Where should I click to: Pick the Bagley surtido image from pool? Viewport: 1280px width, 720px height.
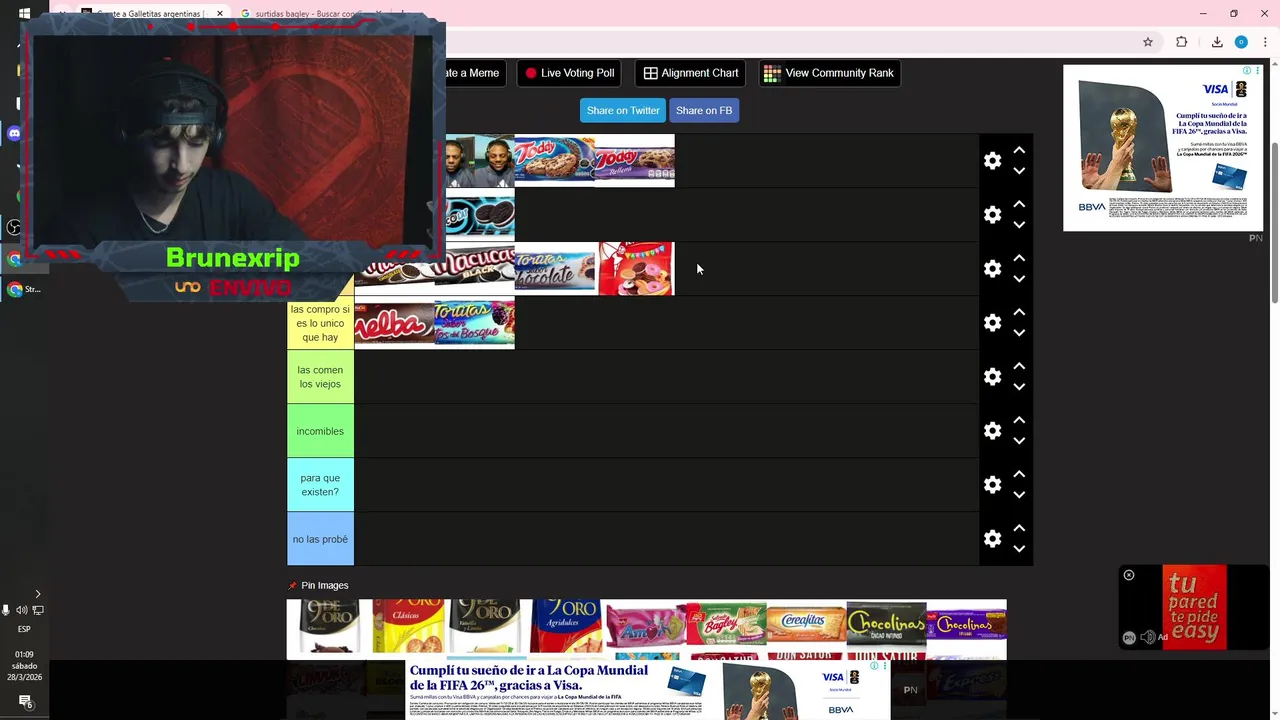[726, 626]
